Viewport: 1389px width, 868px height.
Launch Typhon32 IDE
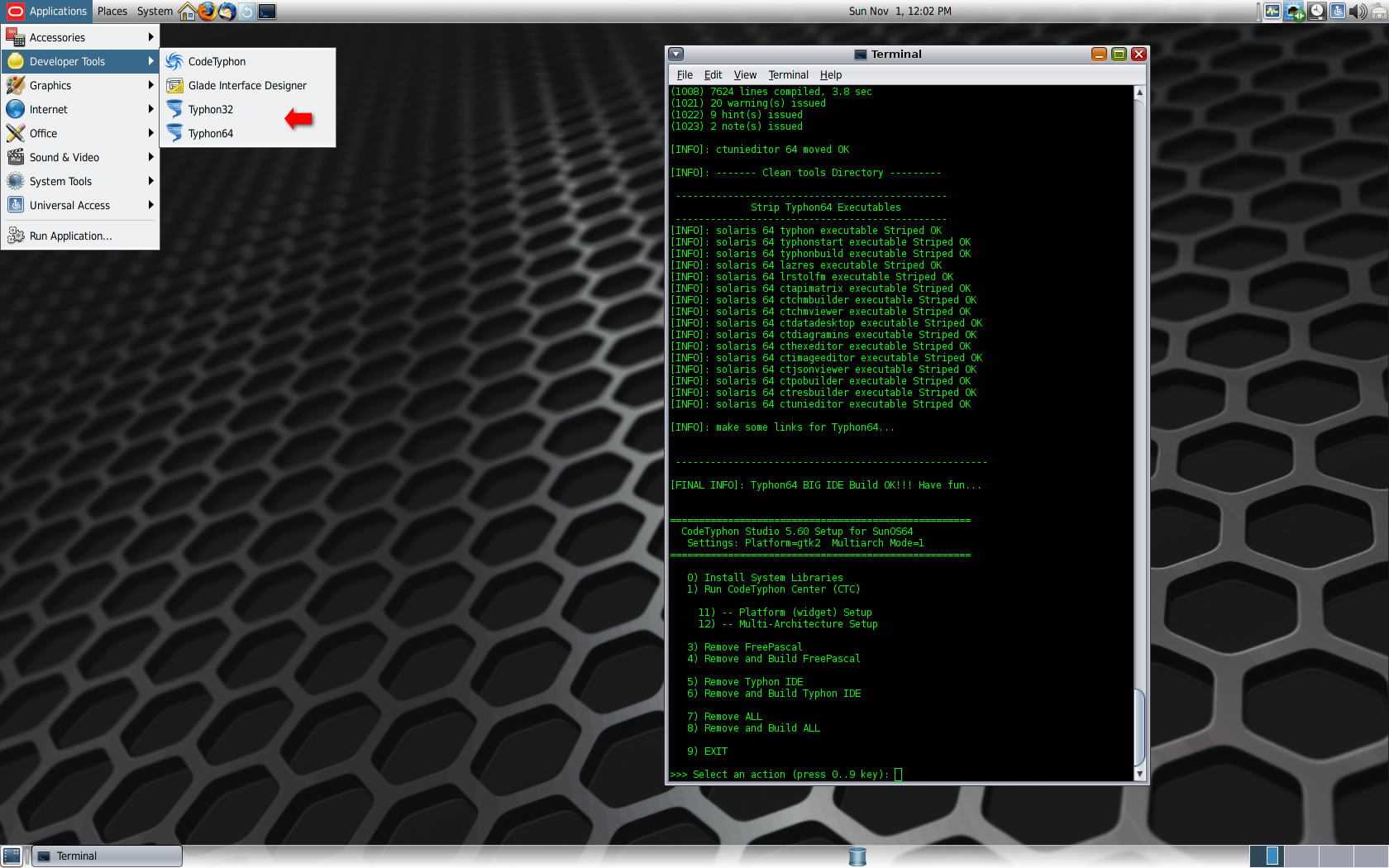coord(247,109)
